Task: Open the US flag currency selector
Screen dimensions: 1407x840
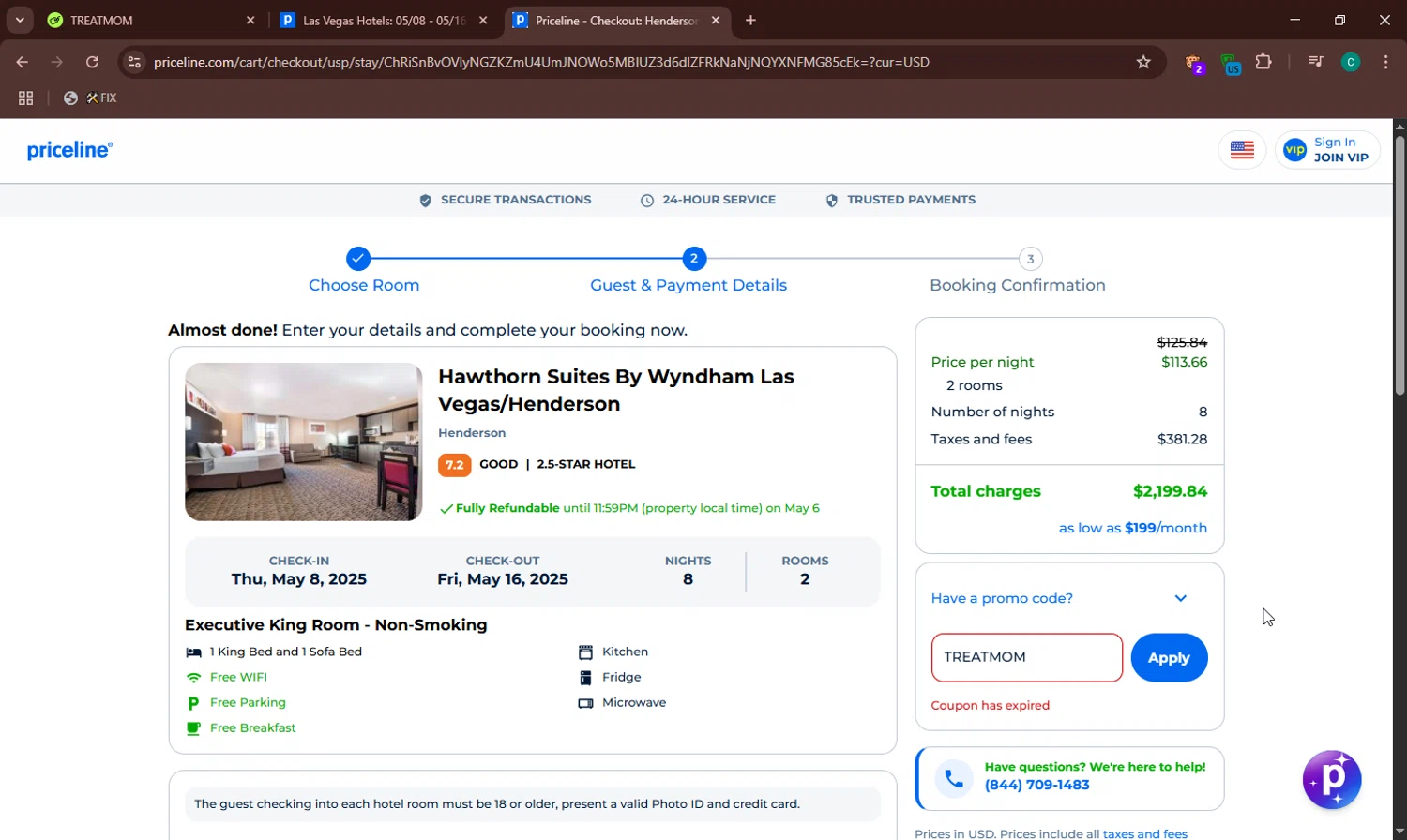Action: (1242, 150)
